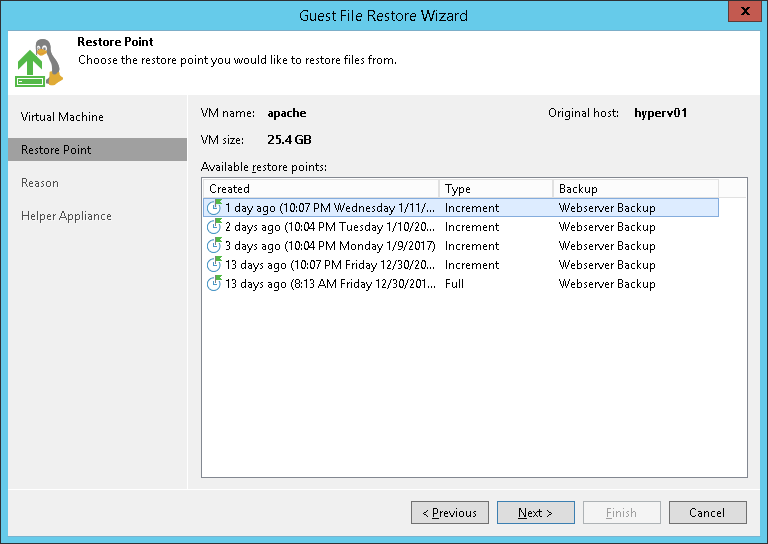This screenshot has height=544, width=768.
Task: Click the restore point icon for 1 day ago row
Action: (214, 208)
